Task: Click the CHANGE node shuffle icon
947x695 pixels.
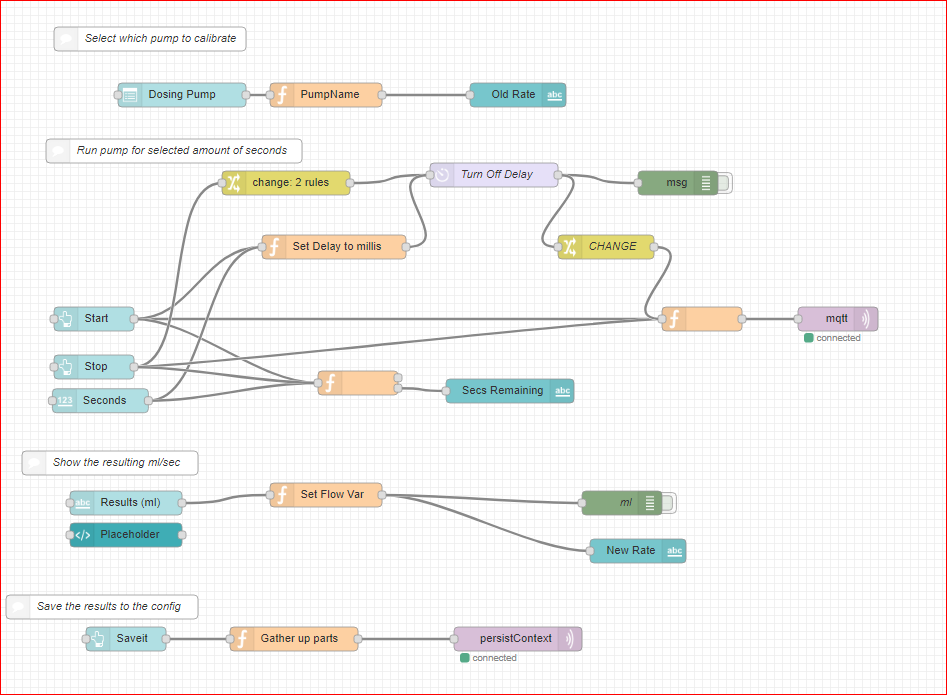Action: pos(570,246)
